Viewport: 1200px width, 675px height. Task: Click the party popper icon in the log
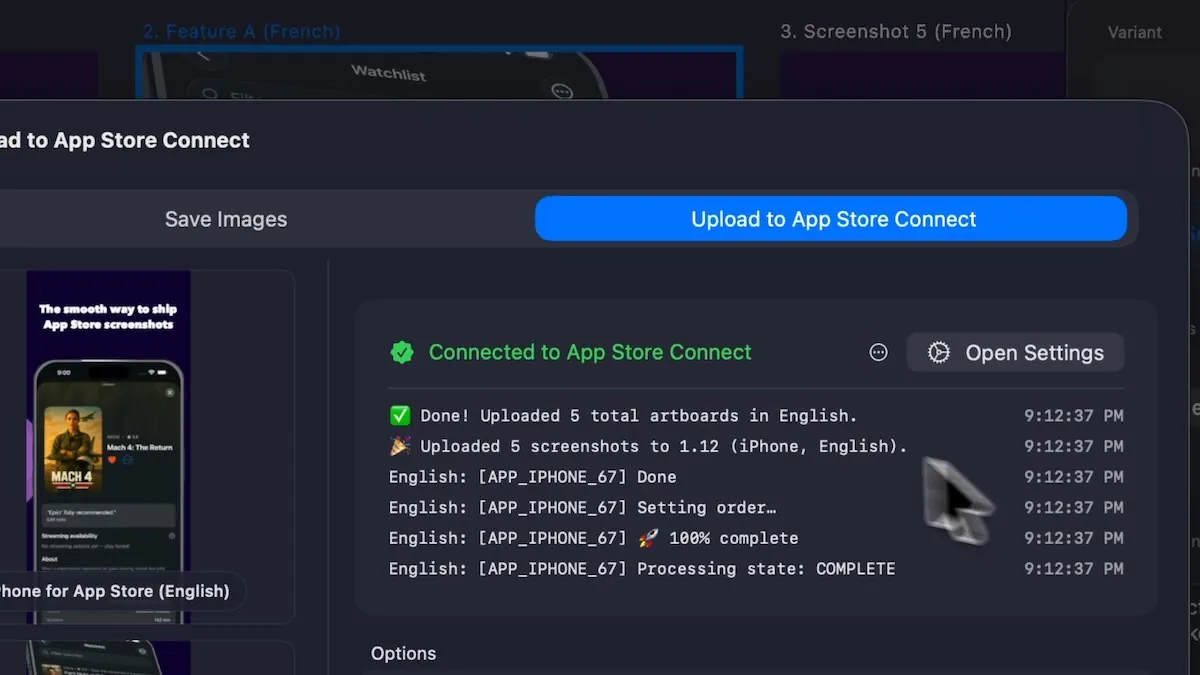(x=400, y=446)
